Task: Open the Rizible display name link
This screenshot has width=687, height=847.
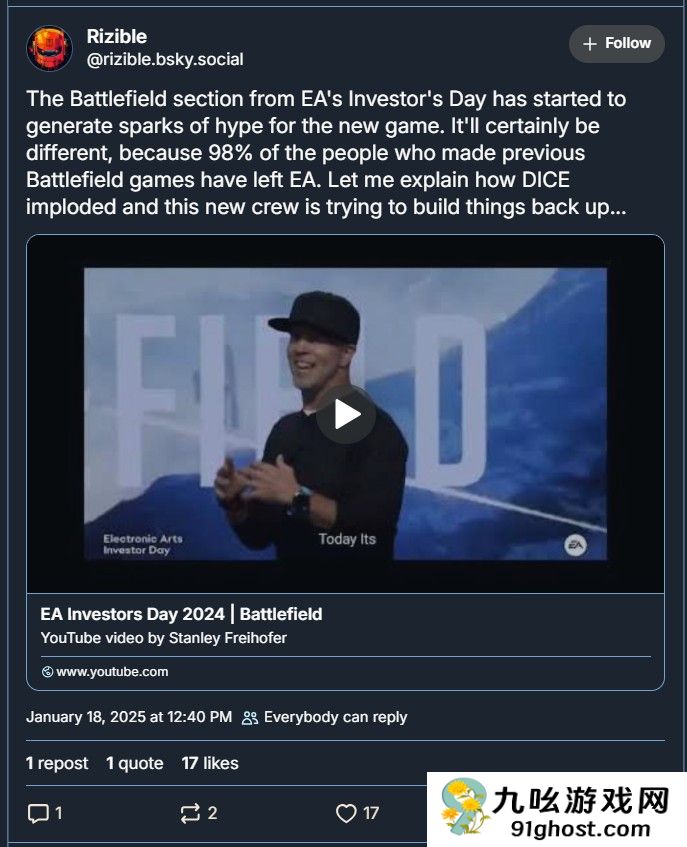Action: point(116,36)
